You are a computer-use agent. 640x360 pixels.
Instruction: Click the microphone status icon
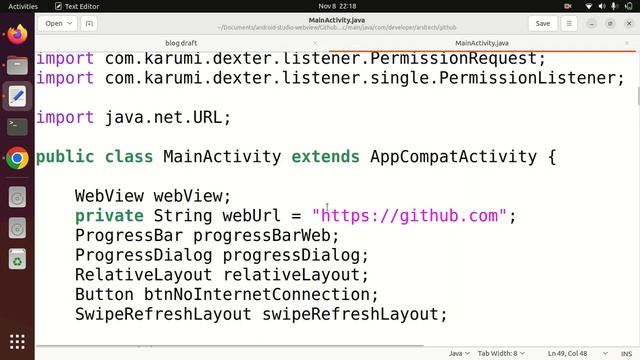pyautogui.click(x=614, y=6)
